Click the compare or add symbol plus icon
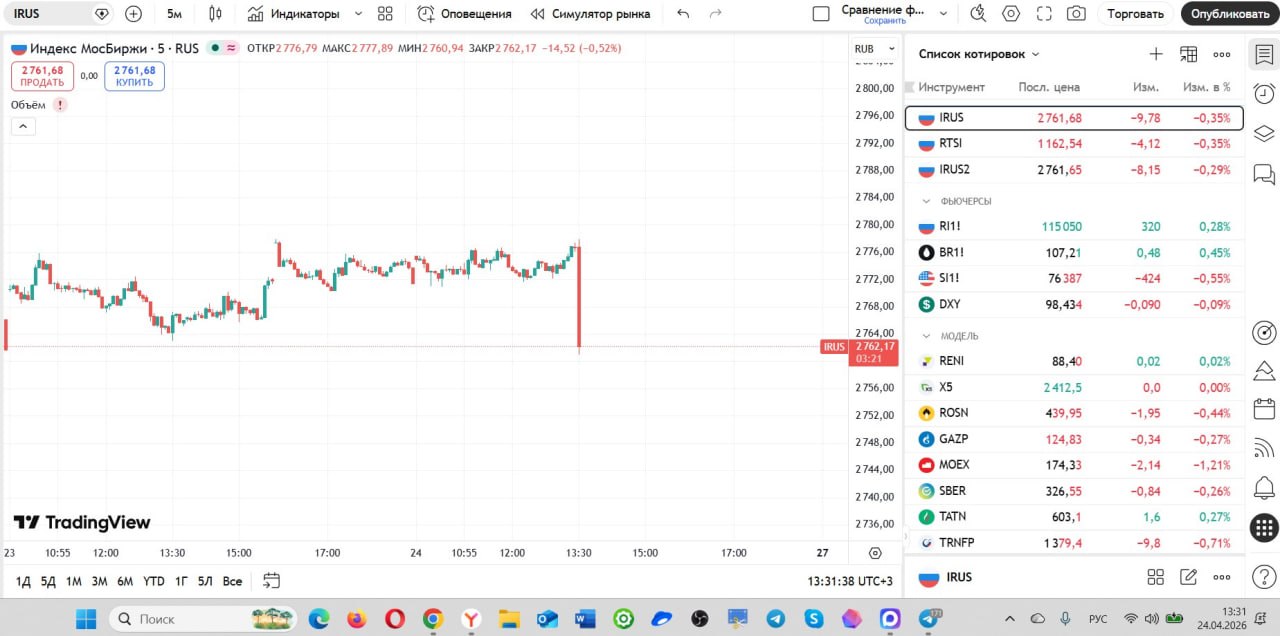Image resolution: width=1280 pixels, height=636 pixels. 133,14
